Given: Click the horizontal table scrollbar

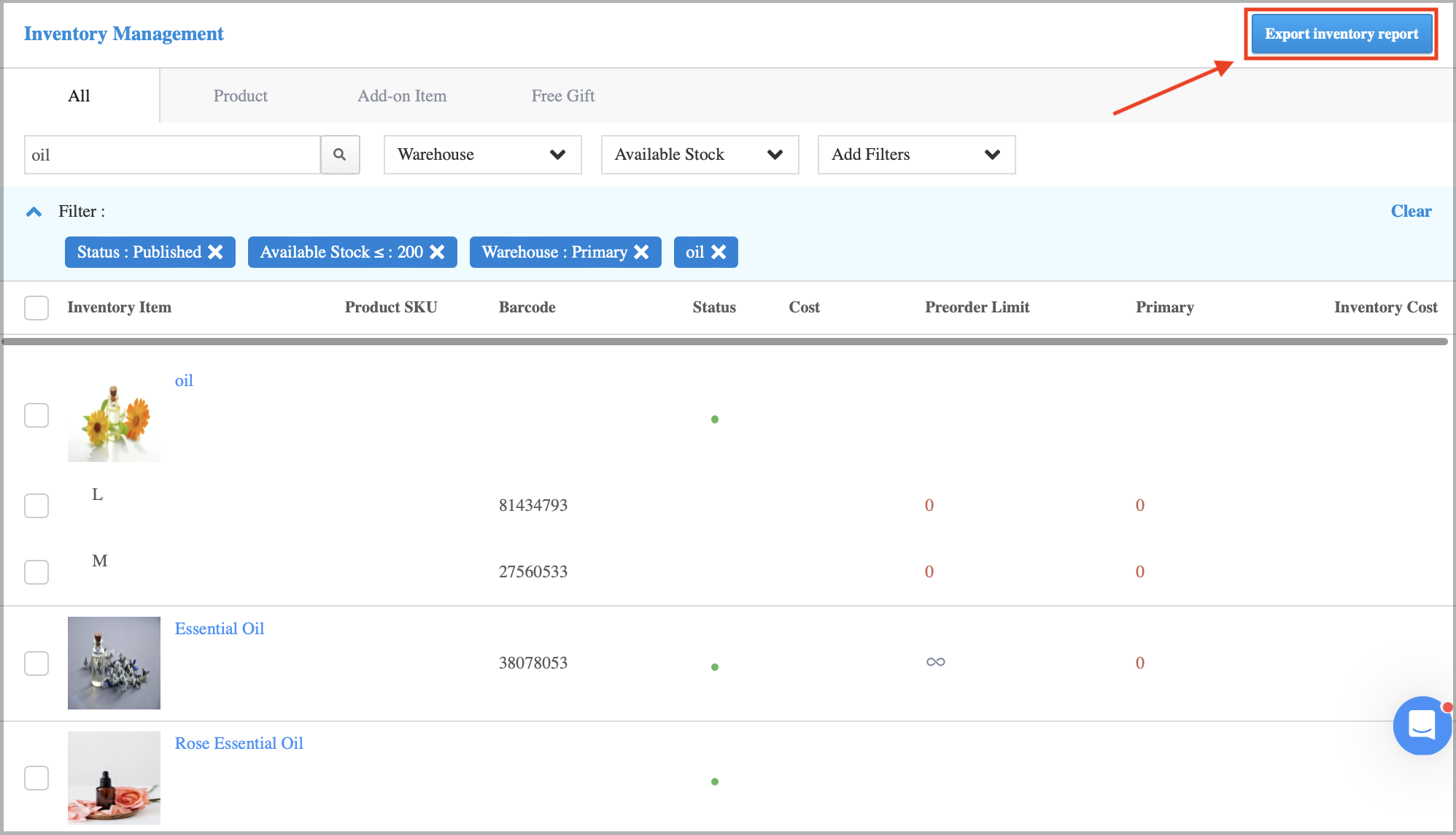Looking at the screenshot, I should [724, 341].
